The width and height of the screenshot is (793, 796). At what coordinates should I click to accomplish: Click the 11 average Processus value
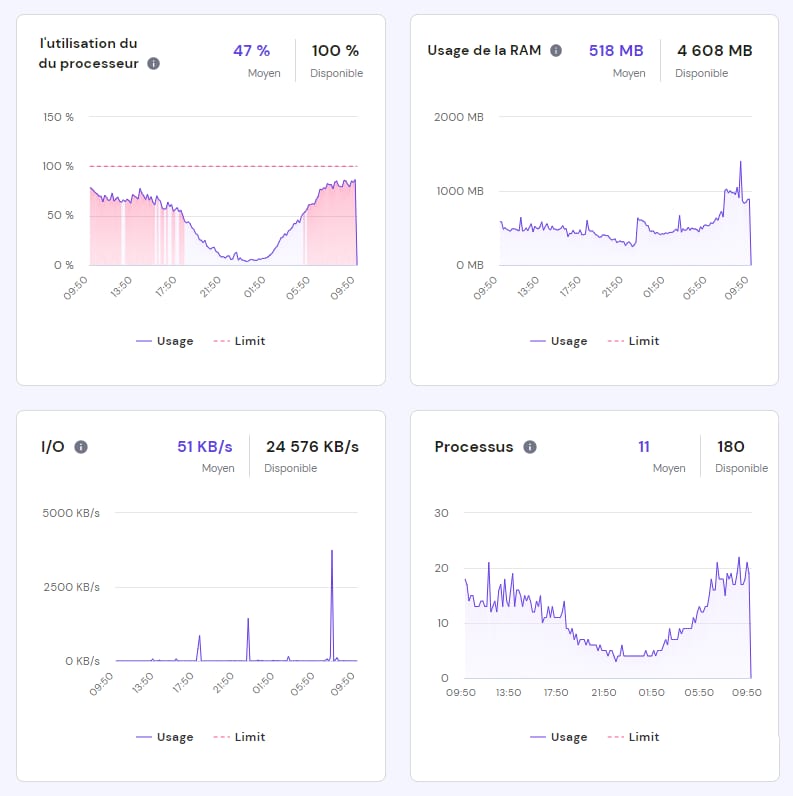coord(644,447)
